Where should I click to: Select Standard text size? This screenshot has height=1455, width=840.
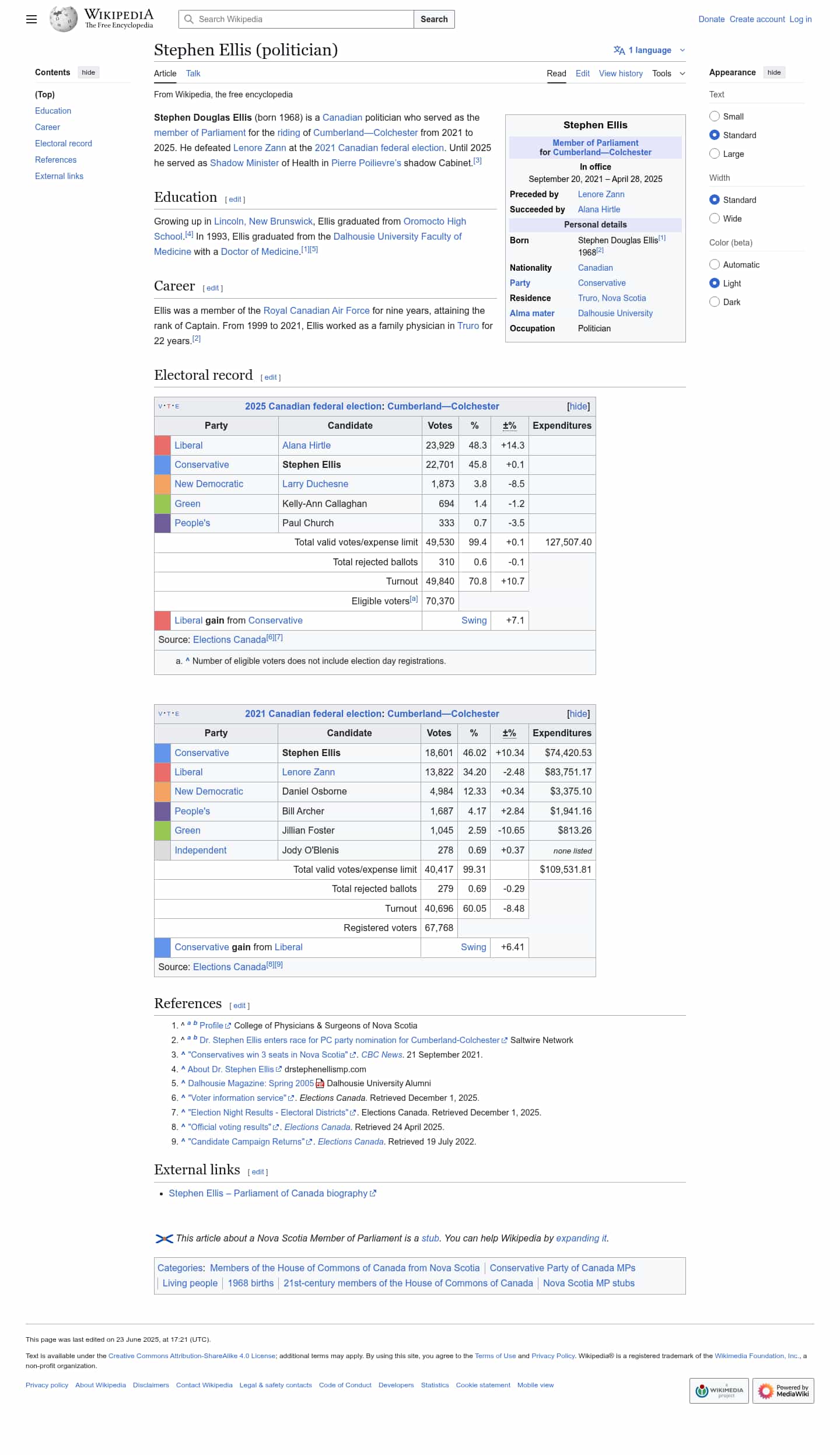[714, 135]
